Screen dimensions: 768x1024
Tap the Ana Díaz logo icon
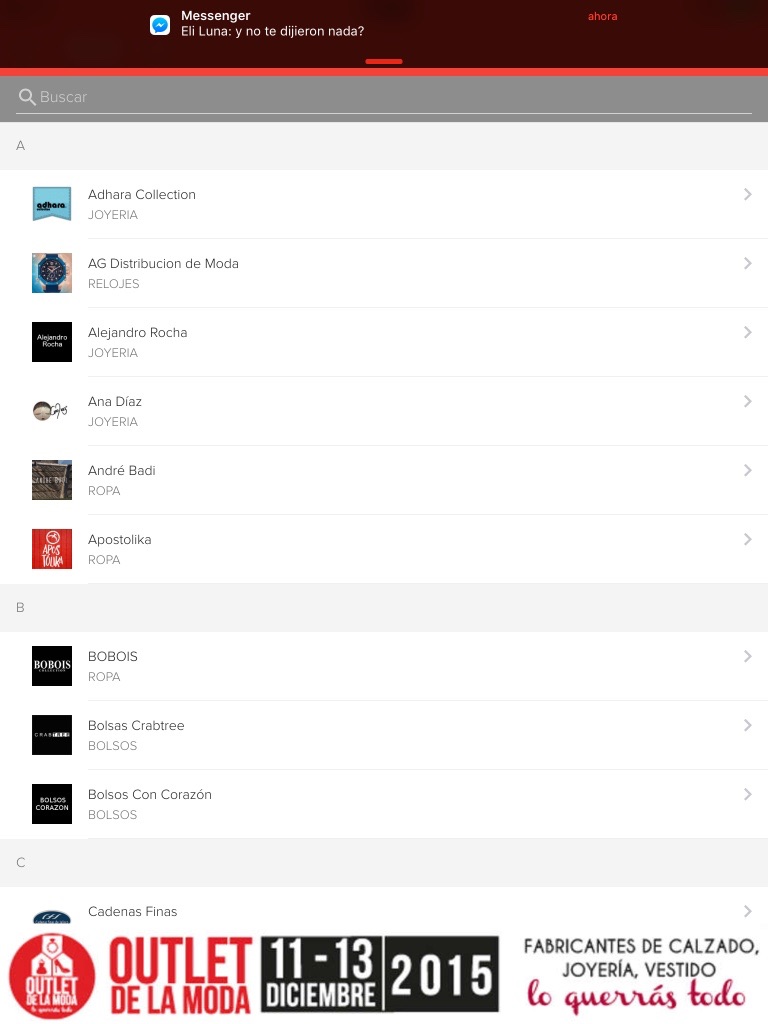(52, 411)
